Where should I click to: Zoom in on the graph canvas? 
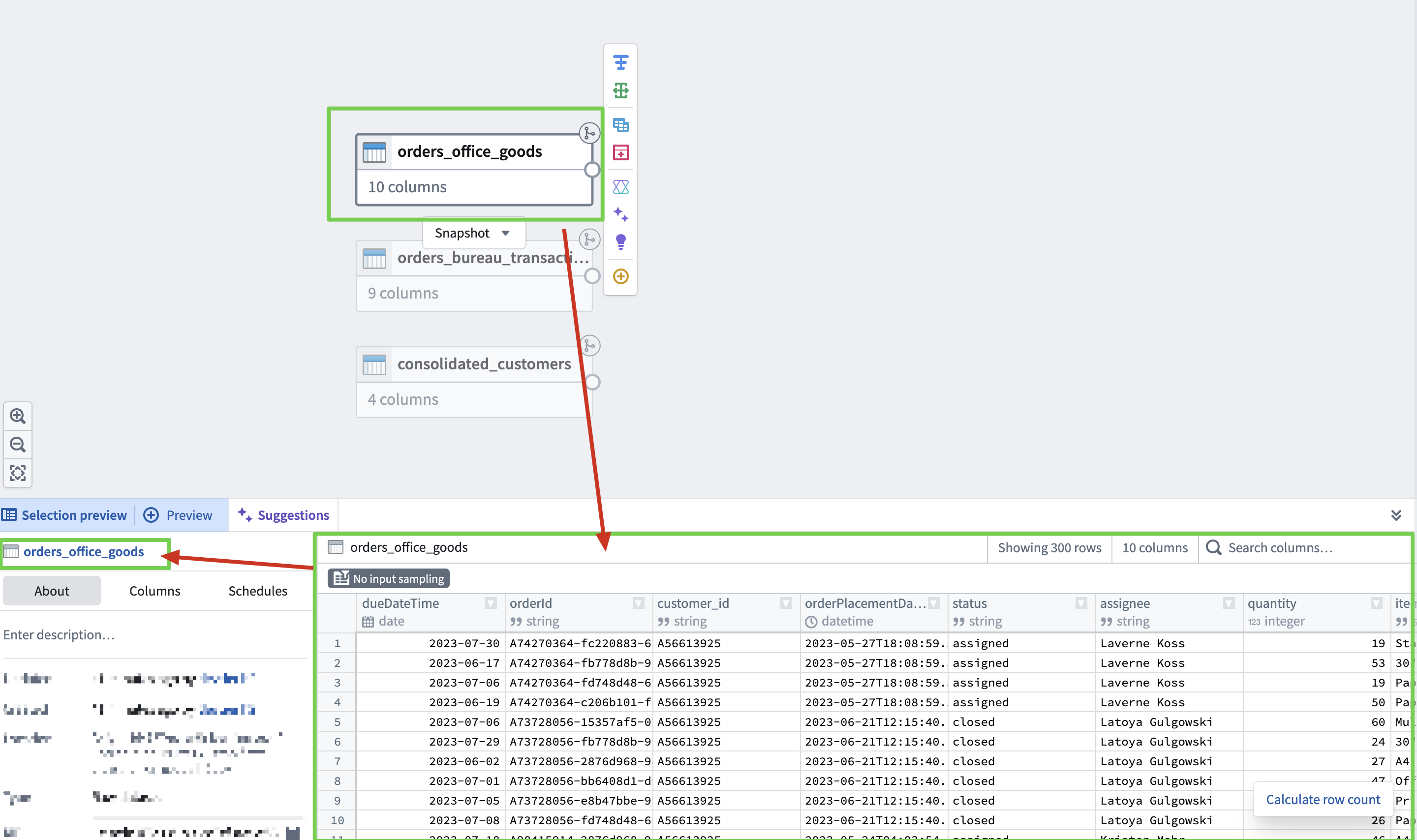click(x=18, y=417)
